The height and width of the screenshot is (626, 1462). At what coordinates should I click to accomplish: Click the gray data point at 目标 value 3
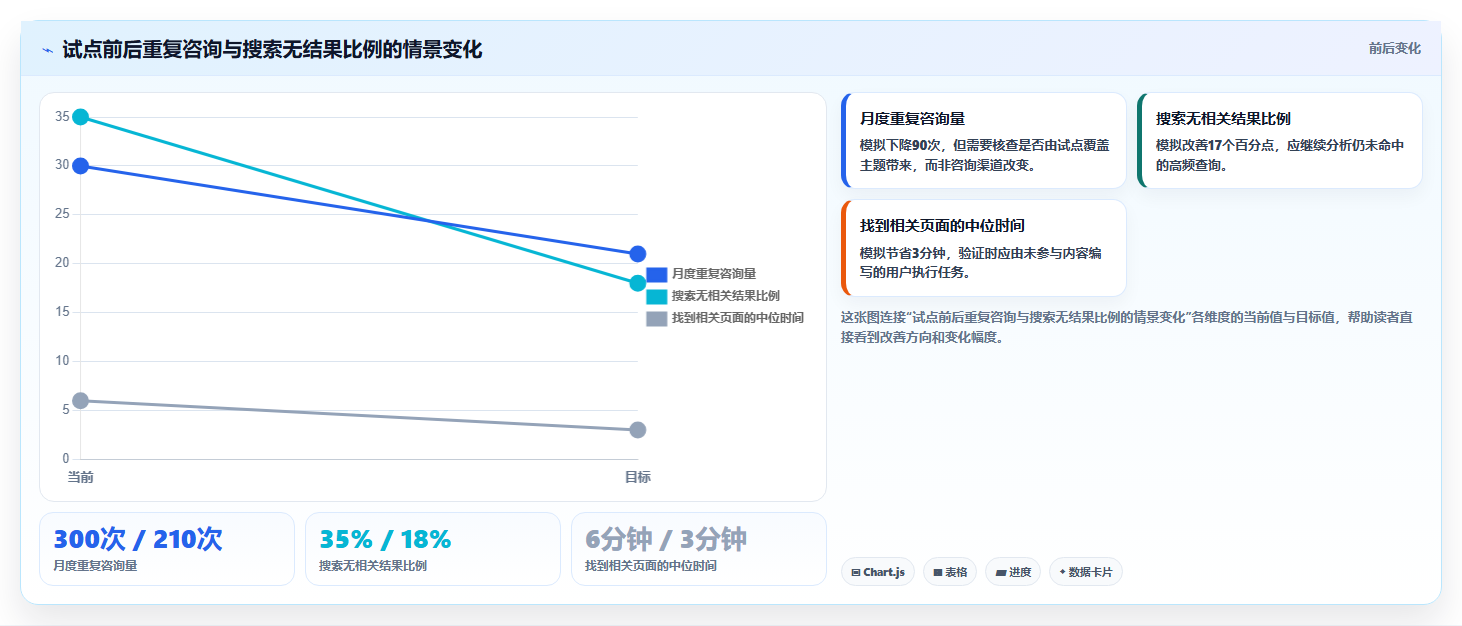coord(638,430)
